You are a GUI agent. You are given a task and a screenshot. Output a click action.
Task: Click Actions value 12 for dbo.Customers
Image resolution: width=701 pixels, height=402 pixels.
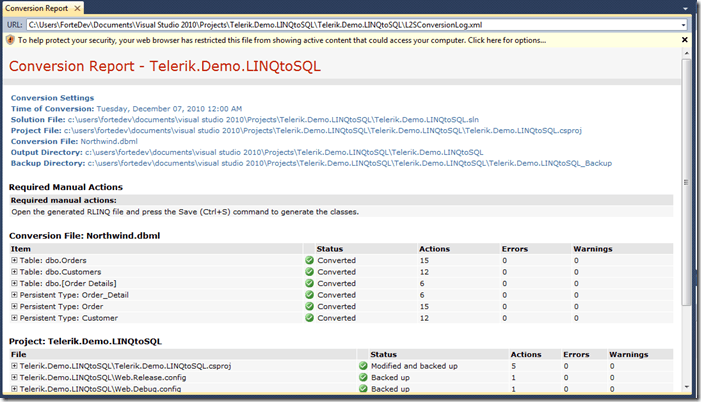point(424,272)
